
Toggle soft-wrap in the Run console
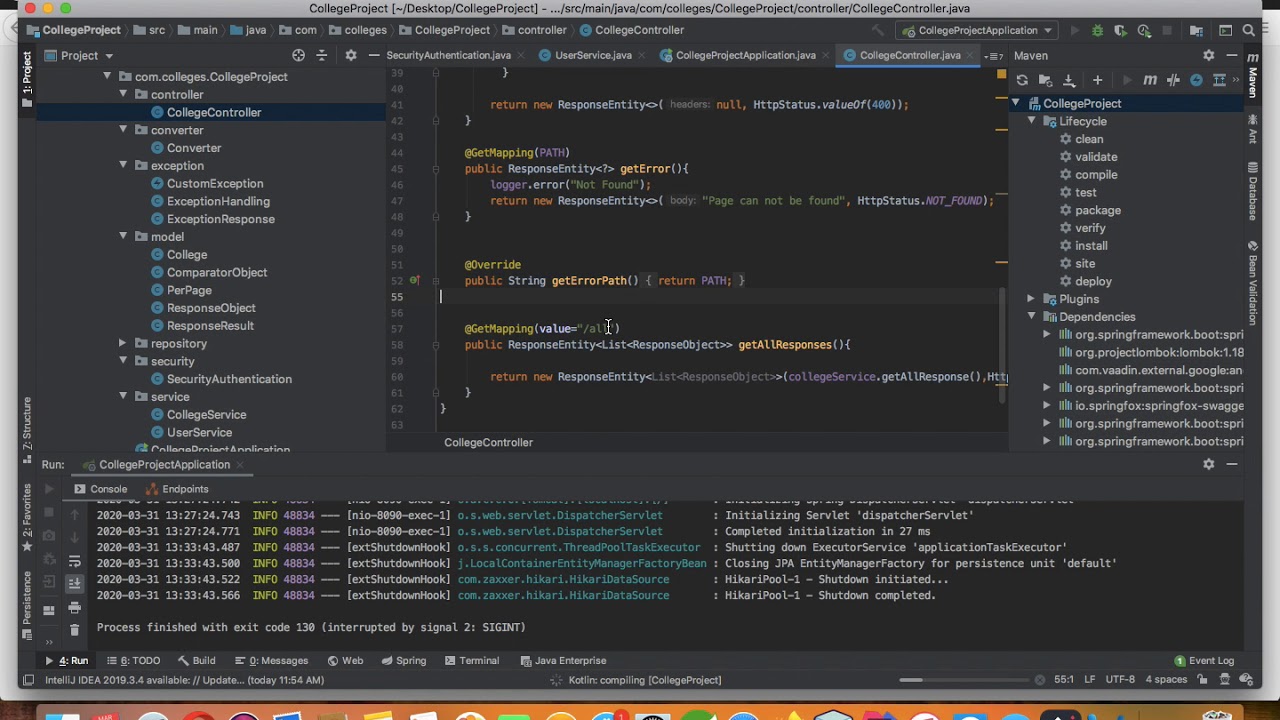pos(74,562)
